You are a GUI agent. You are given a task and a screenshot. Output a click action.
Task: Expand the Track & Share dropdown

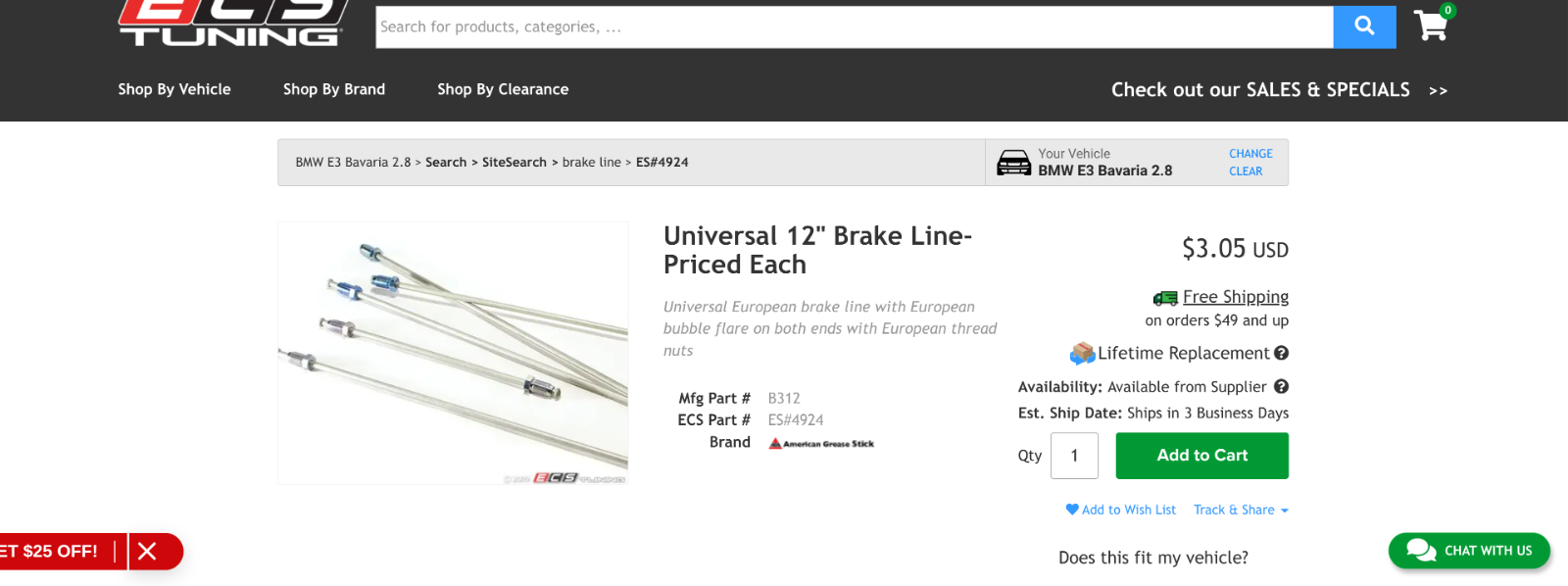(1241, 510)
